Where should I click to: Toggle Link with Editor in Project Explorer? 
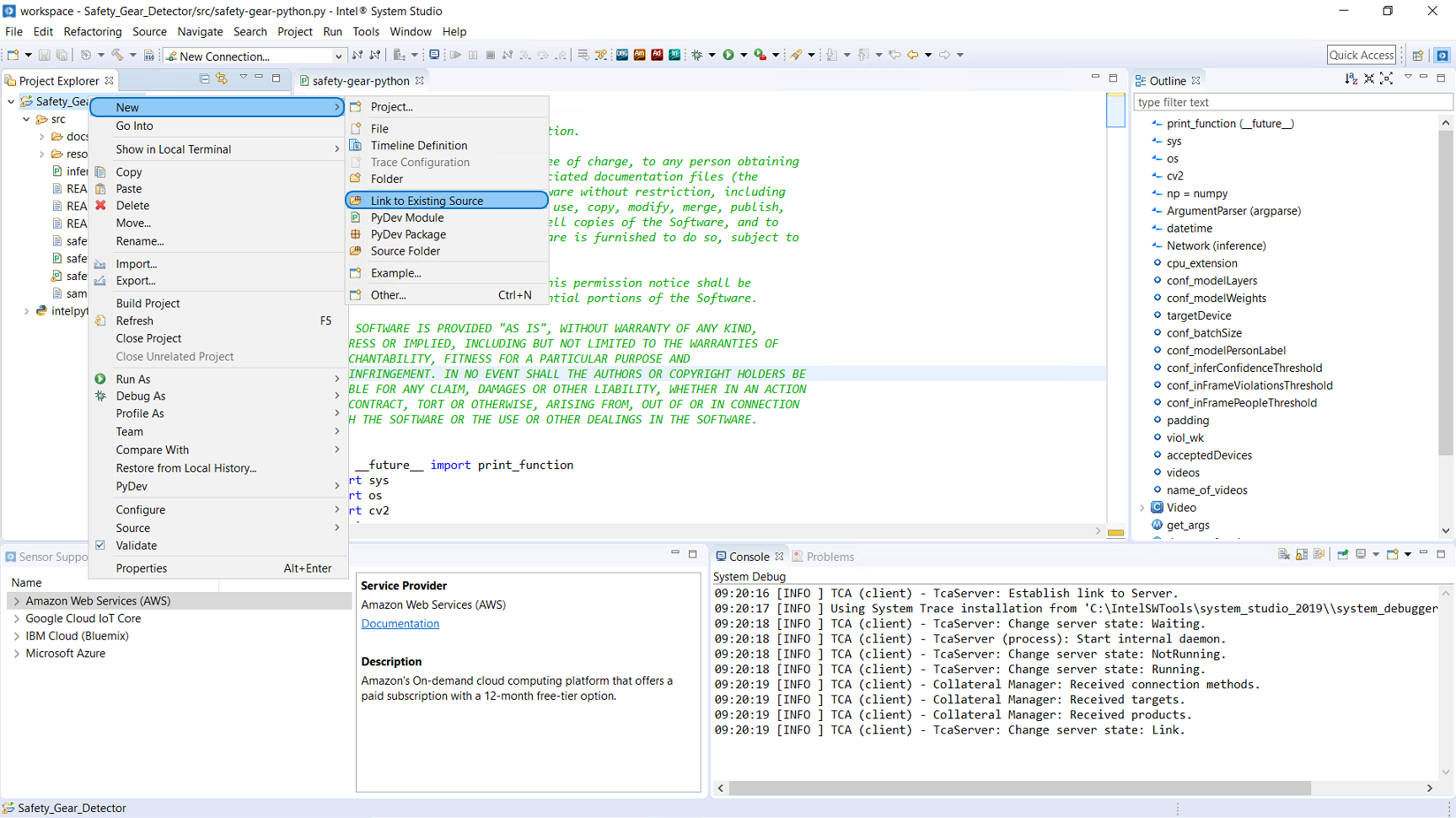(222, 78)
